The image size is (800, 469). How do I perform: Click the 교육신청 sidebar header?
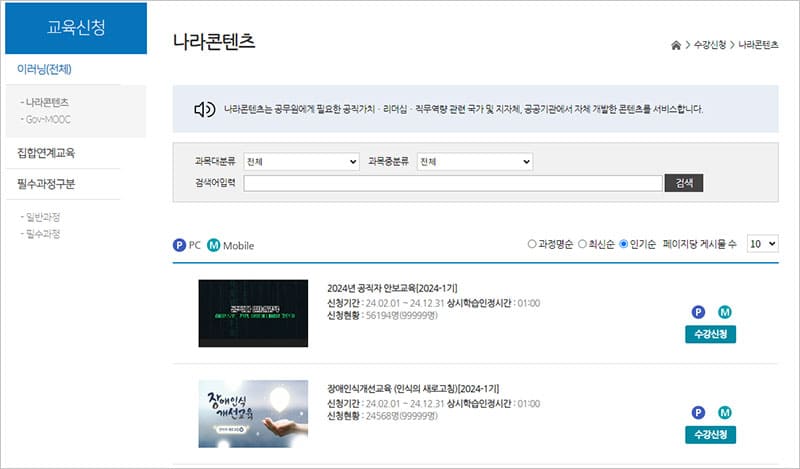76,28
